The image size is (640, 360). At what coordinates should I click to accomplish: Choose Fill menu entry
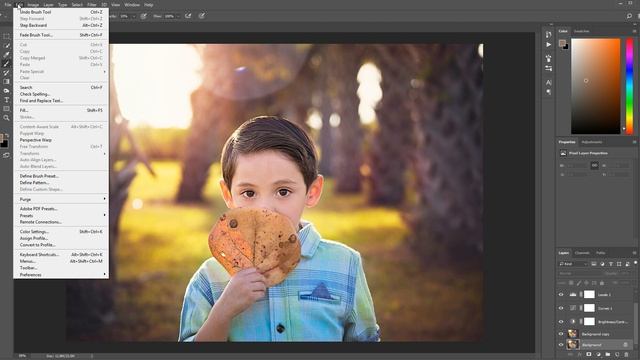pyautogui.click(x=61, y=110)
